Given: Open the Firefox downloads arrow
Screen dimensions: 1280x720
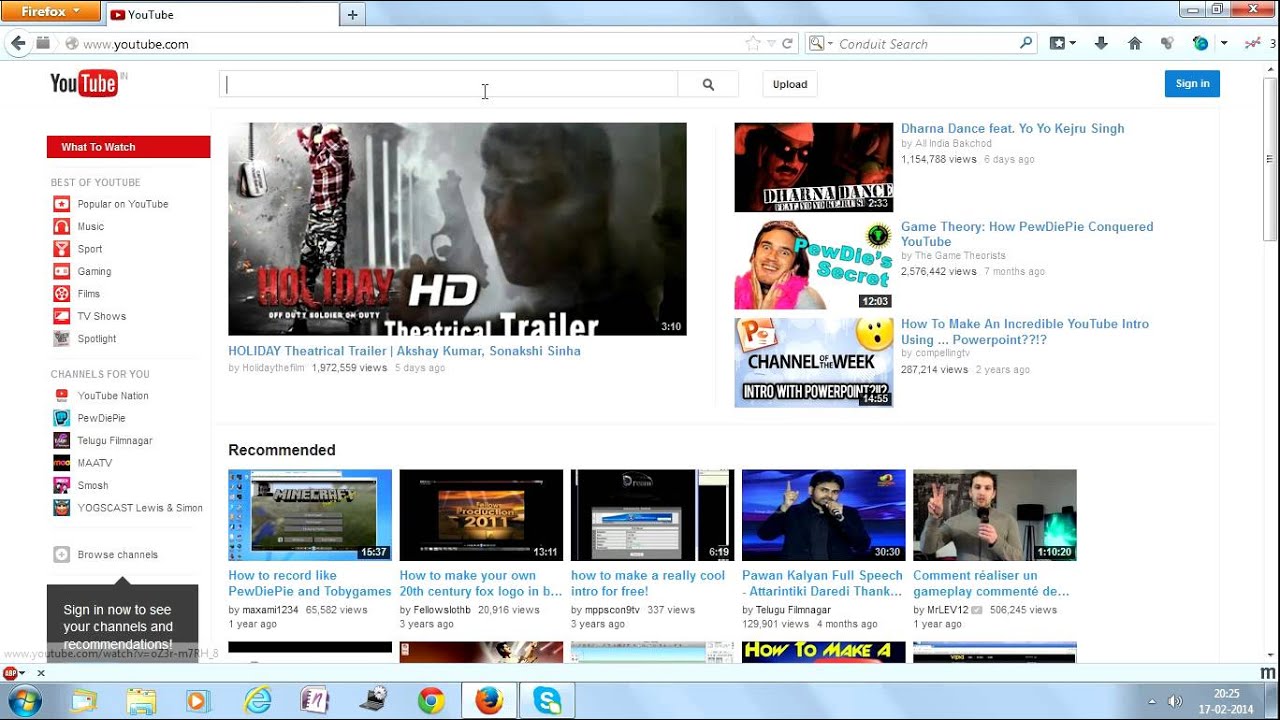Looking at the screenshot, I should (1101, 44).
